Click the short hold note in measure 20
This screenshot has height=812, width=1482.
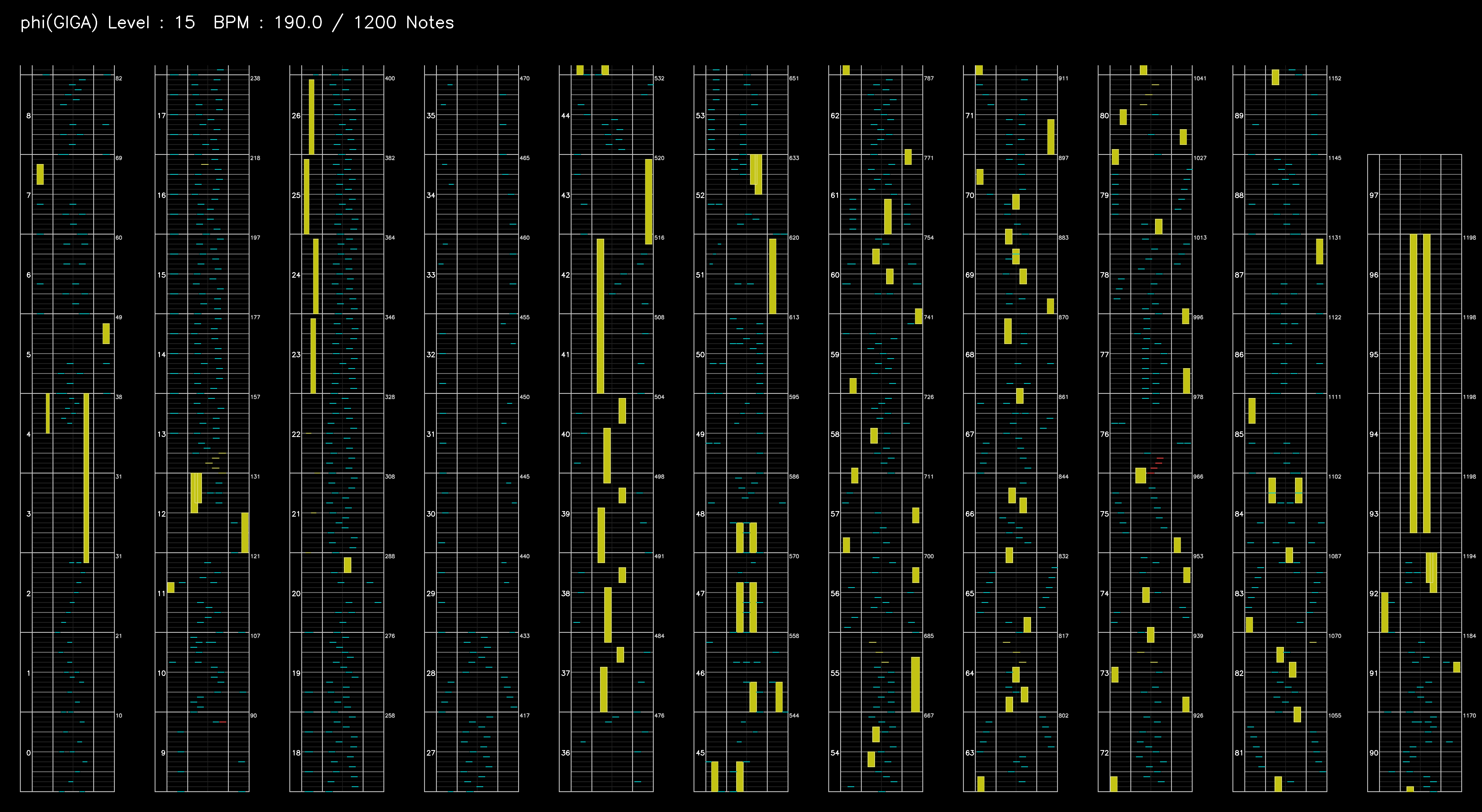point(347,565)
